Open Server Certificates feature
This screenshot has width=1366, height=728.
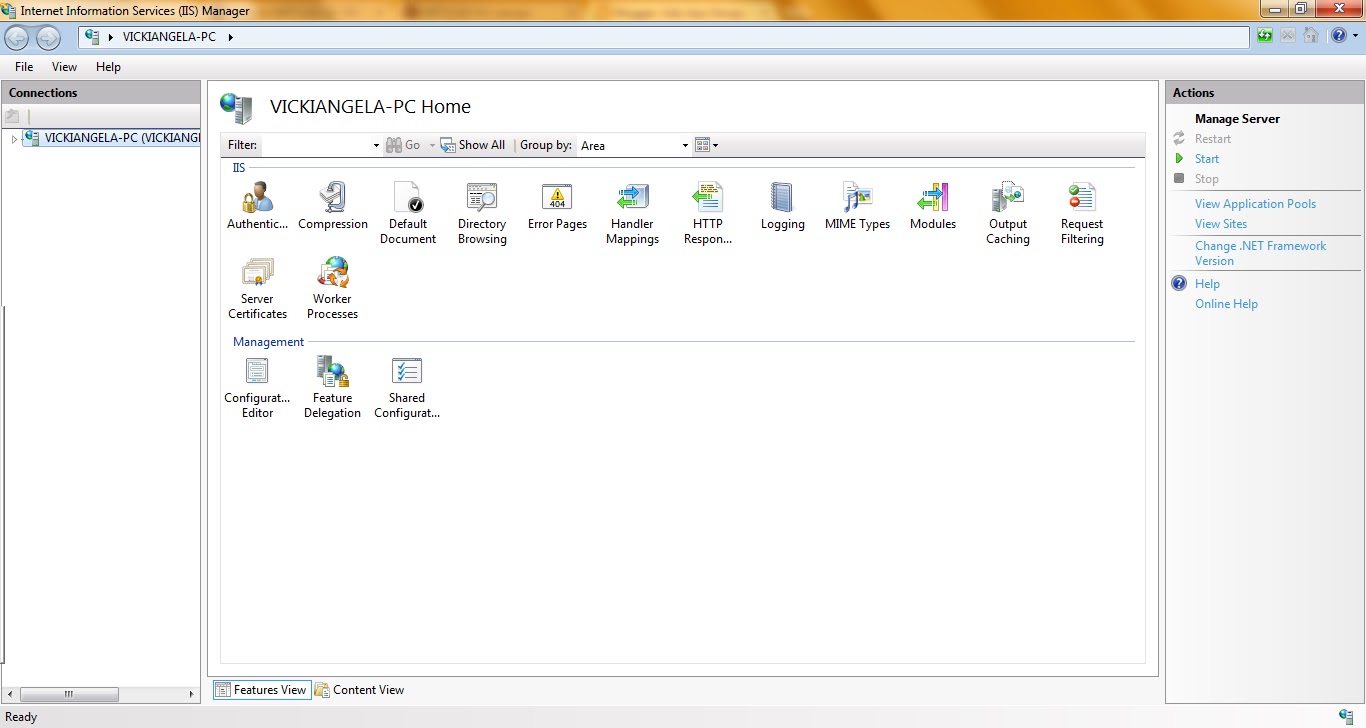[257, 288]
